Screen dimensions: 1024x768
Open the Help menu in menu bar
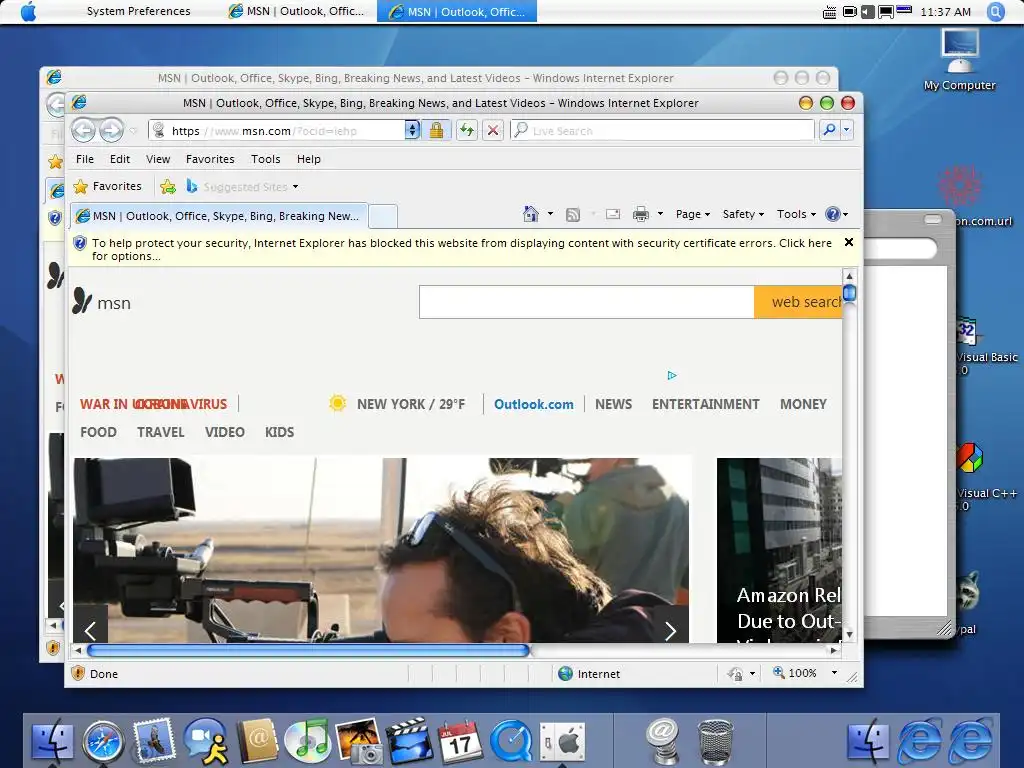point(309,159)
